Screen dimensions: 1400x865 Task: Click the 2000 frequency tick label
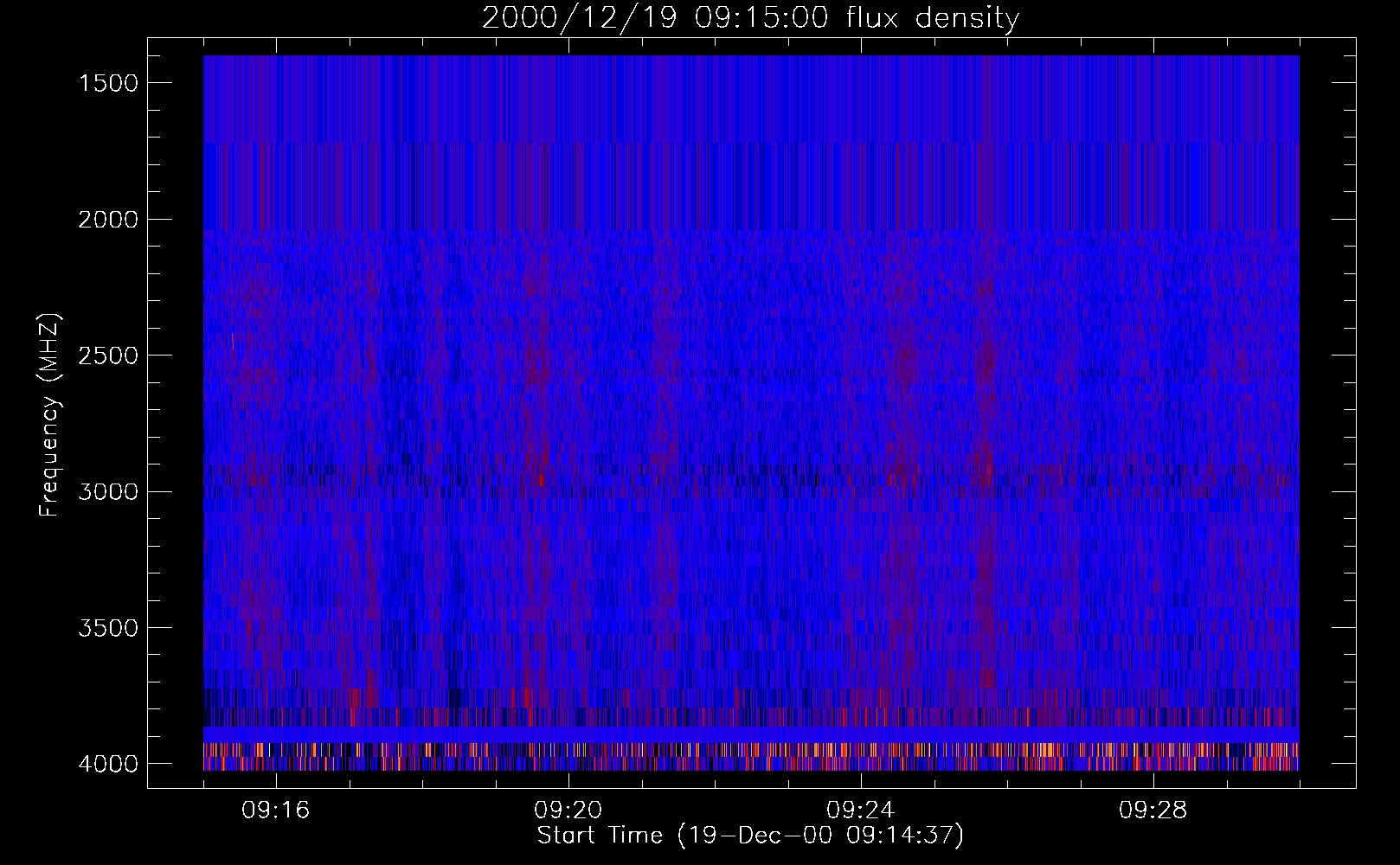tap(108, 220)
